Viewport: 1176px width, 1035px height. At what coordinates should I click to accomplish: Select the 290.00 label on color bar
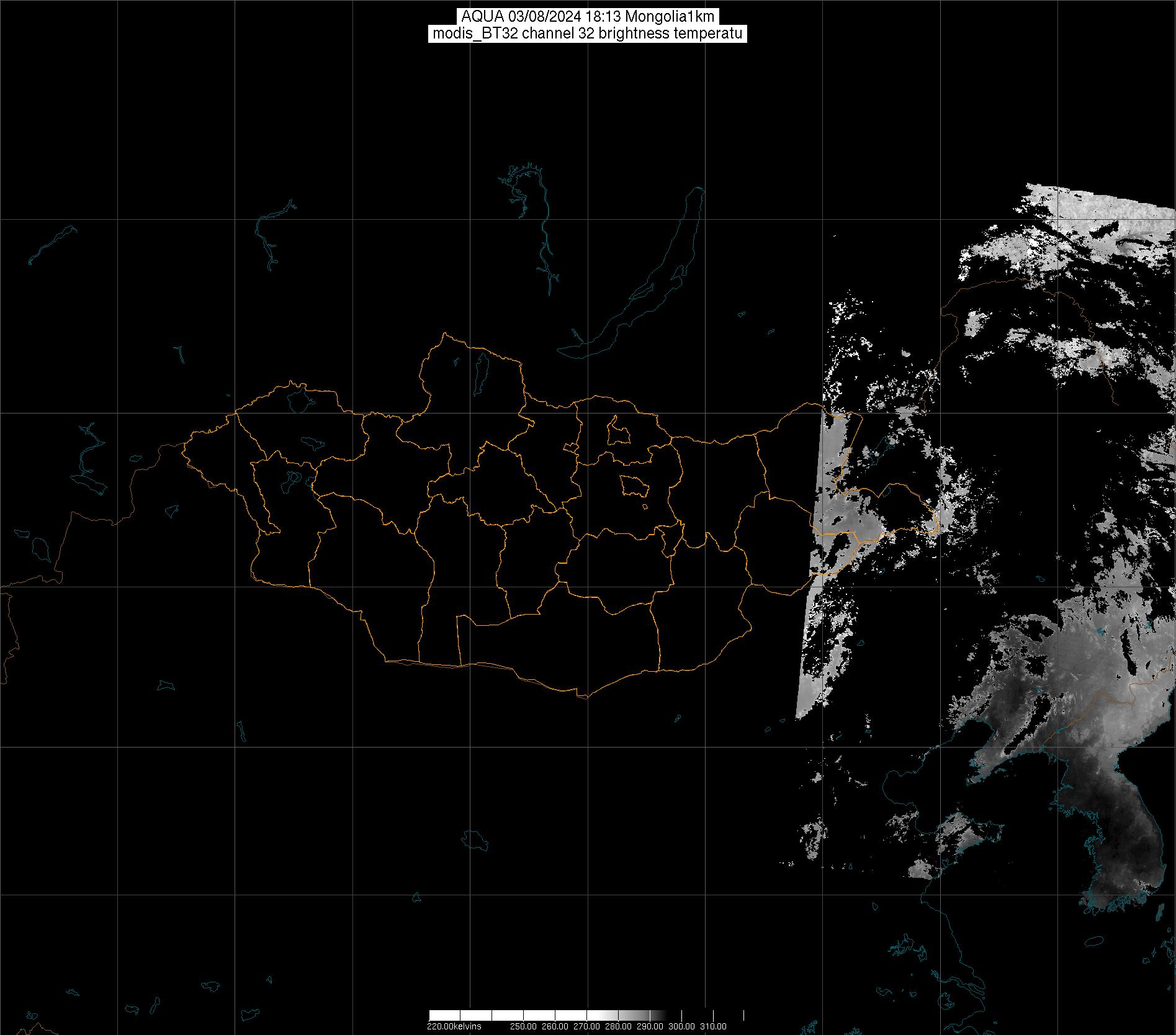tap(649, 1026)
